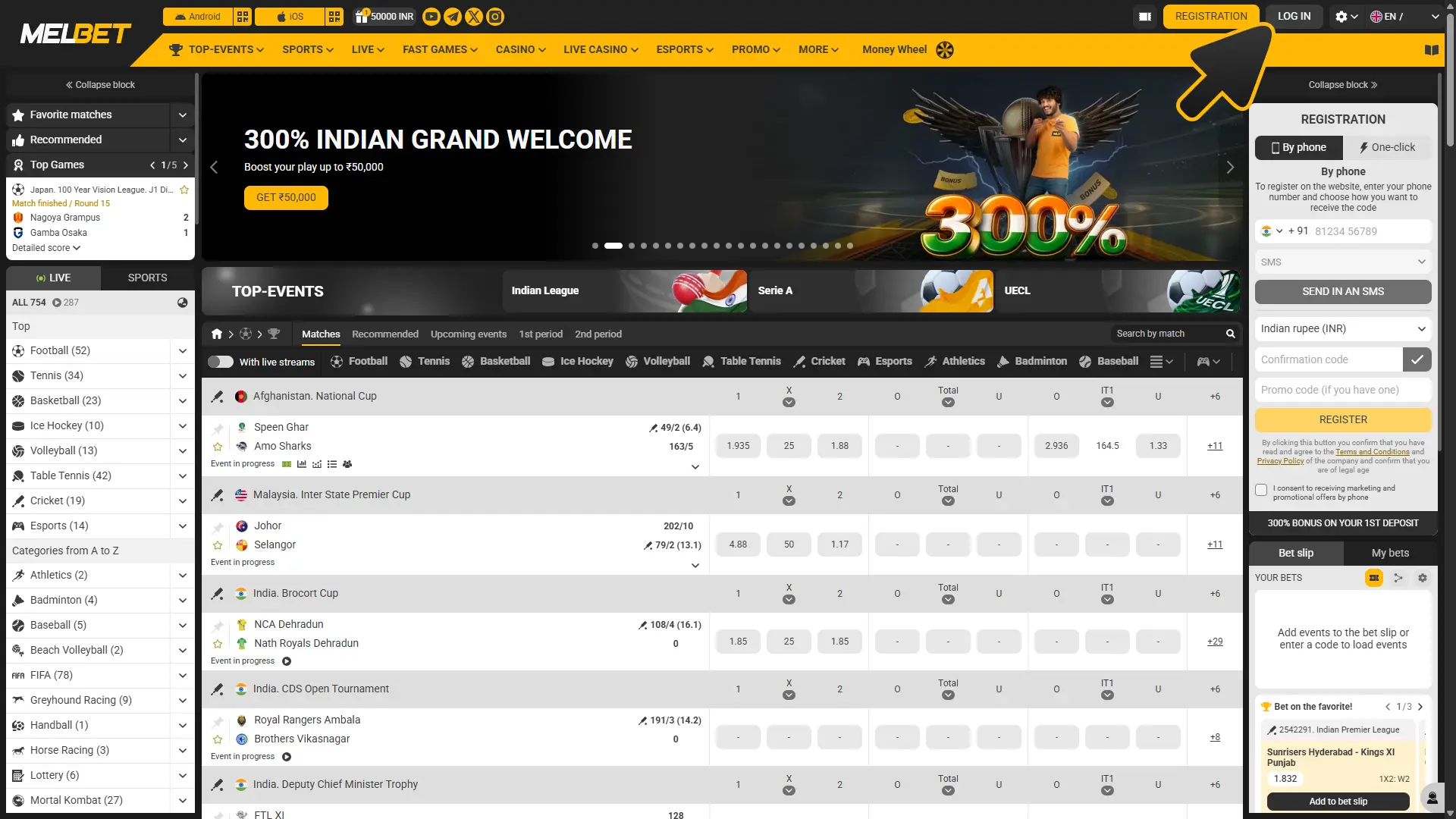The image size is (1456, 819).
Task: Click the Money Wheel icon
Action: (945, 50)
